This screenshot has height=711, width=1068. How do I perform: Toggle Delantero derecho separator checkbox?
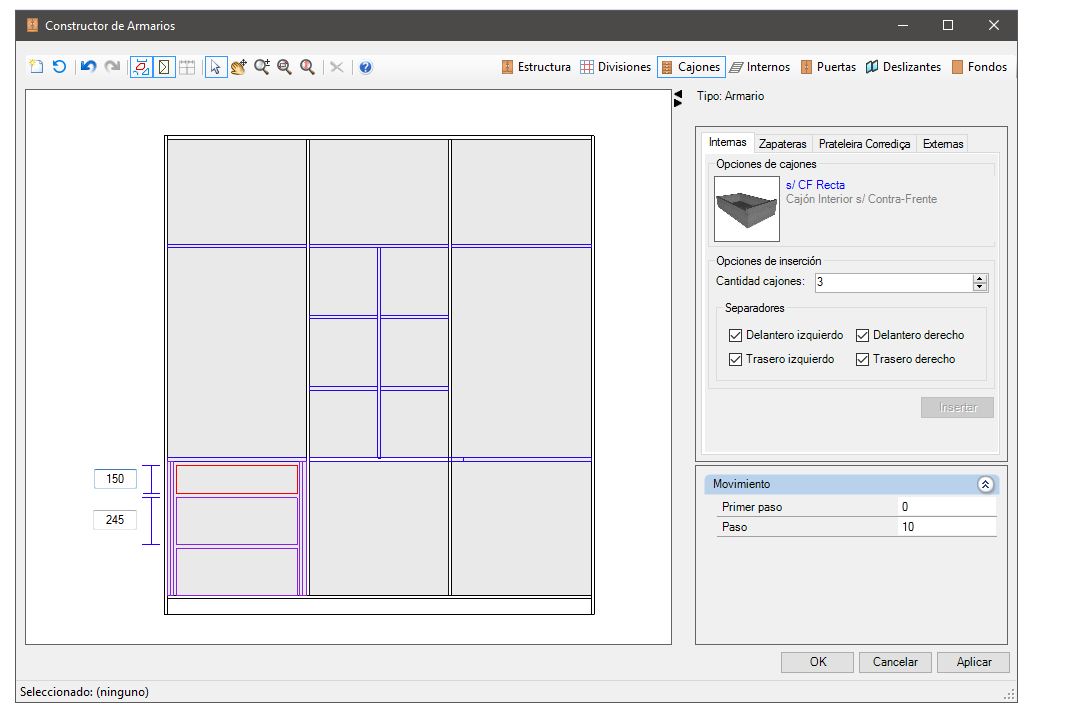pyautogui.click(x=862, y=335)
